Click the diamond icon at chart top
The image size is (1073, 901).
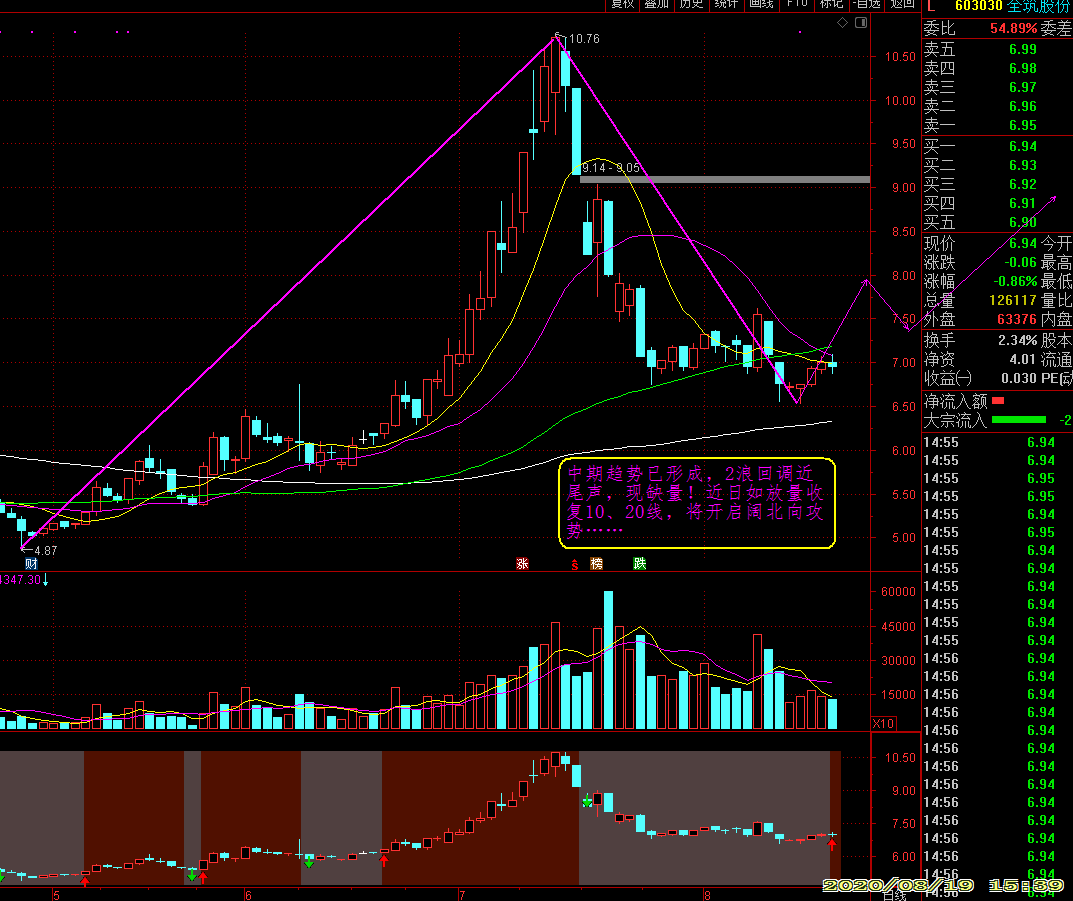click(x=842, y=23)
